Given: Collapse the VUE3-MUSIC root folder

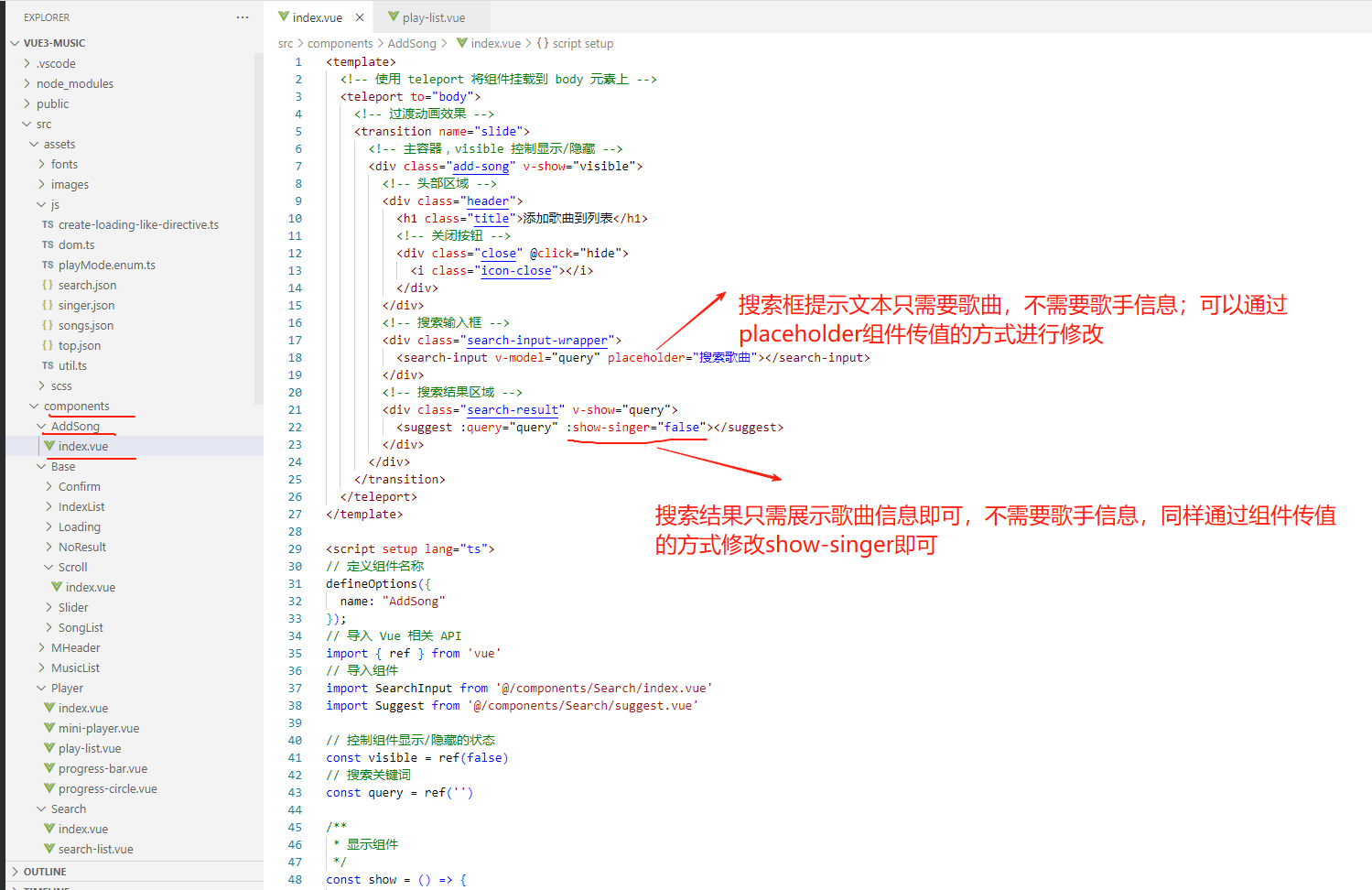Looking at the screenshot, I should tap(15, 43).
